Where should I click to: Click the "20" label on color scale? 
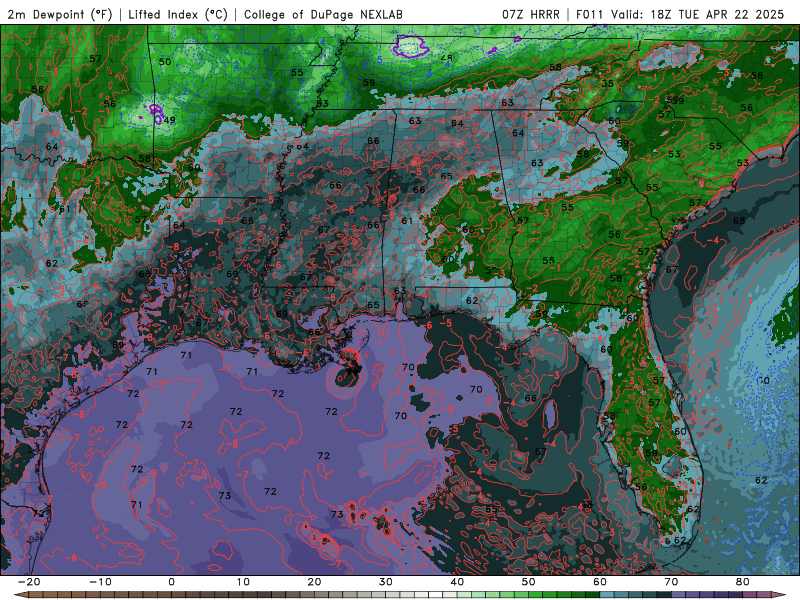(314, 582)
